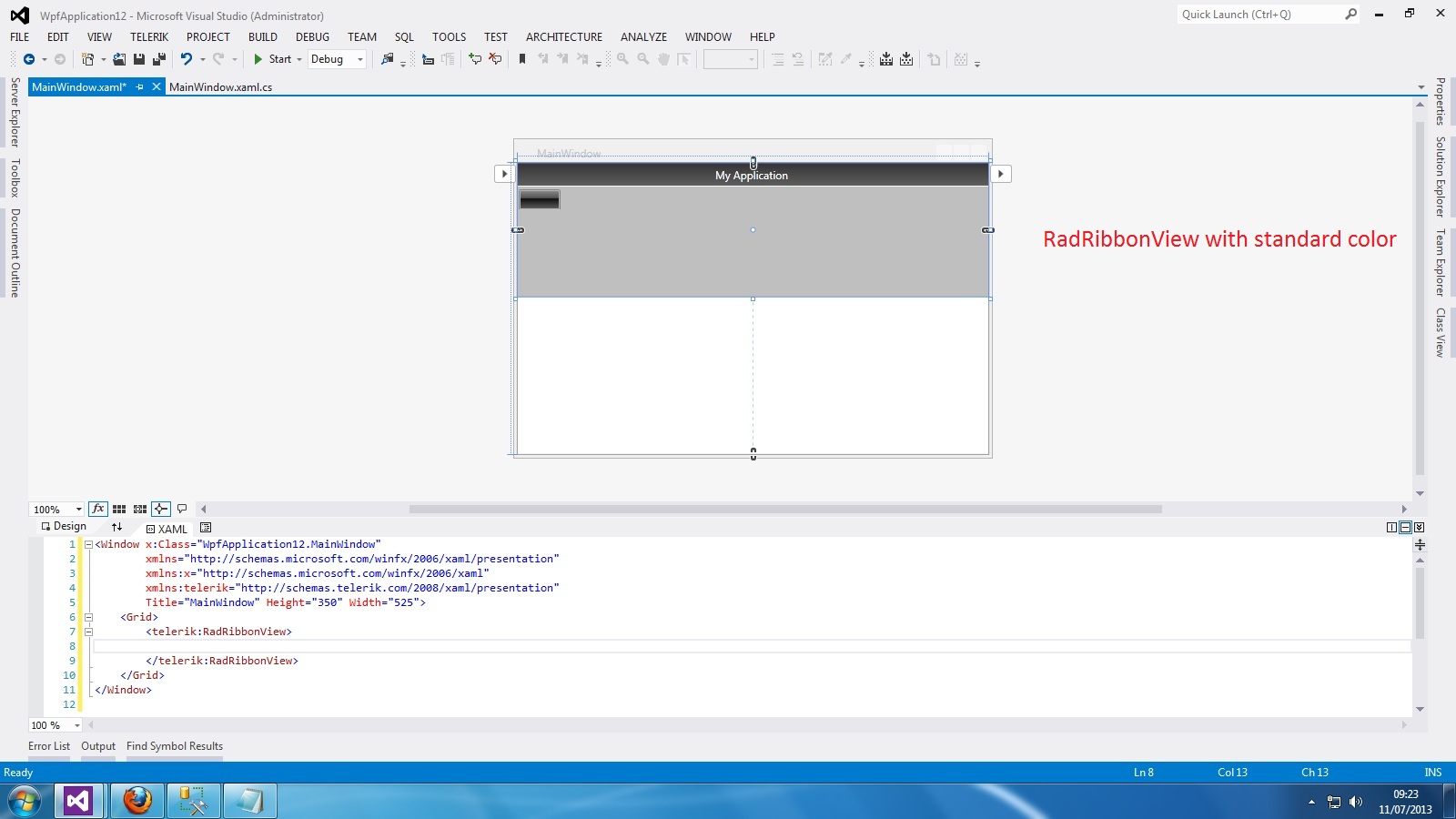Open the Output tab
The width and height of the screenshot is (1456, 819).
(x=98, y=746)
